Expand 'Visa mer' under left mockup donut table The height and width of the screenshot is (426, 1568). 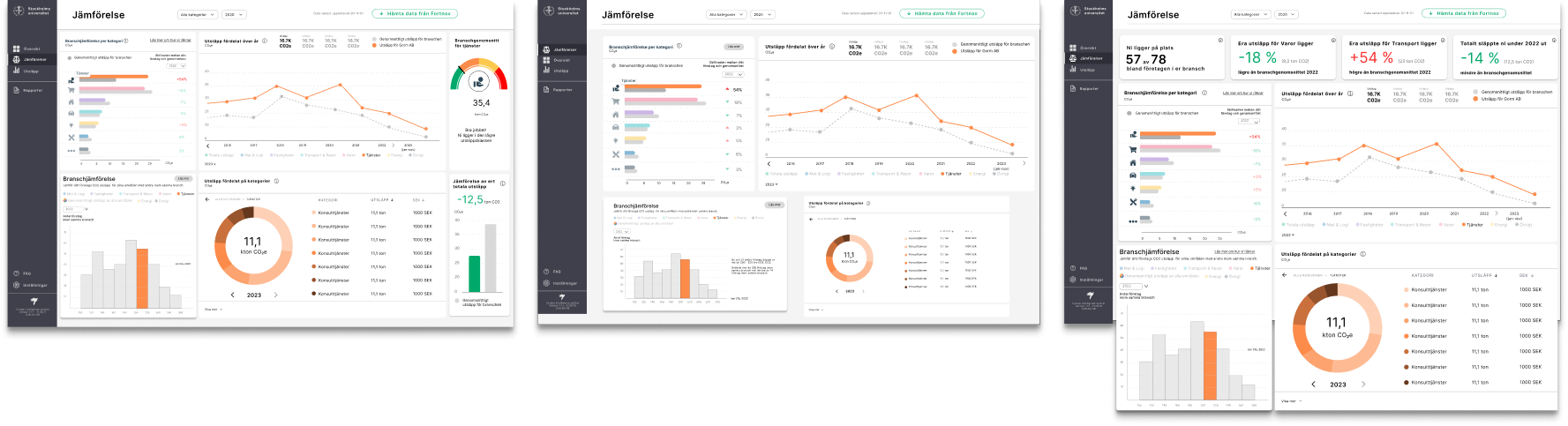point(214,310)
